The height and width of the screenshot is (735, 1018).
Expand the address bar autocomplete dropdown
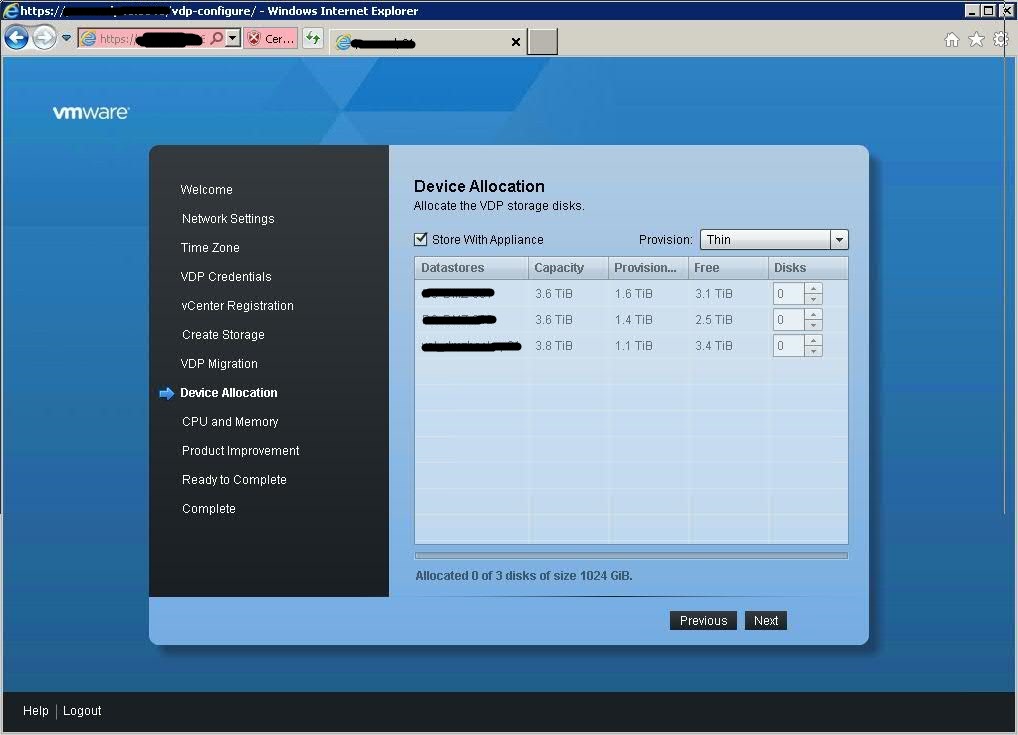[x=233, y=38]
